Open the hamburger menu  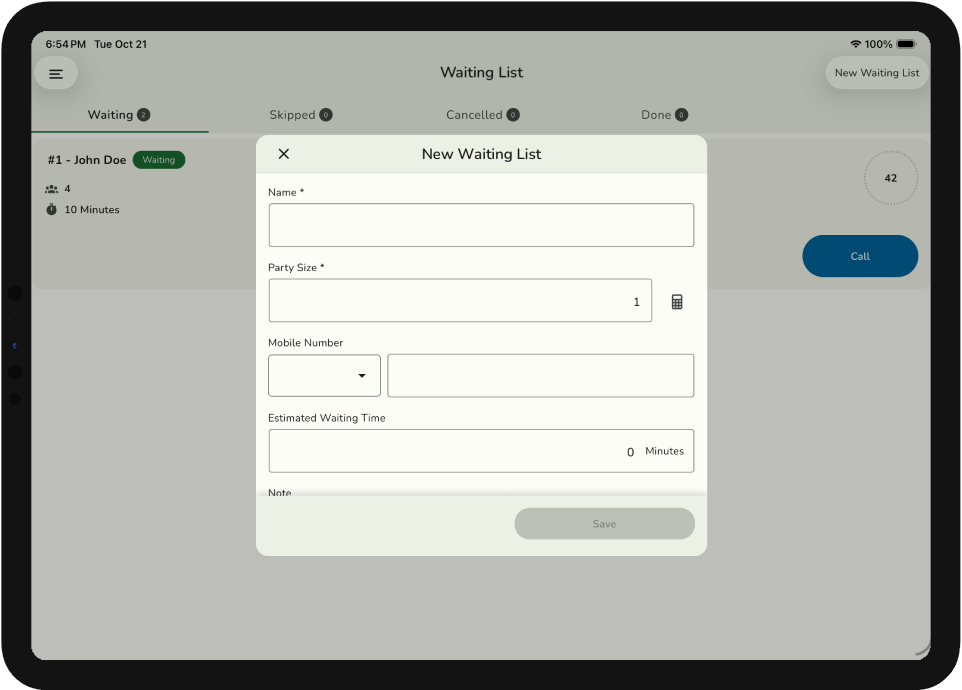click(56, 73)
